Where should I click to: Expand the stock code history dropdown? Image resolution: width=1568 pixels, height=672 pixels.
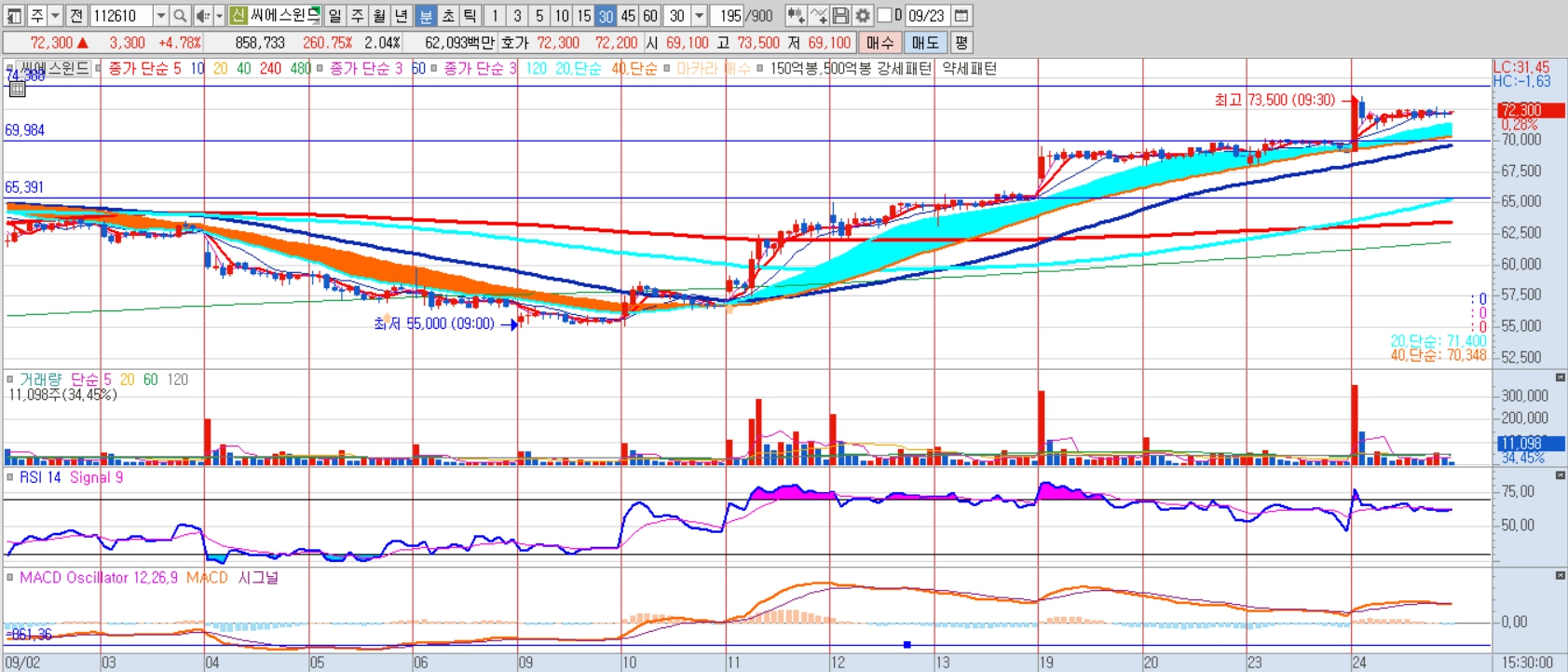click(x=160, y=16)
